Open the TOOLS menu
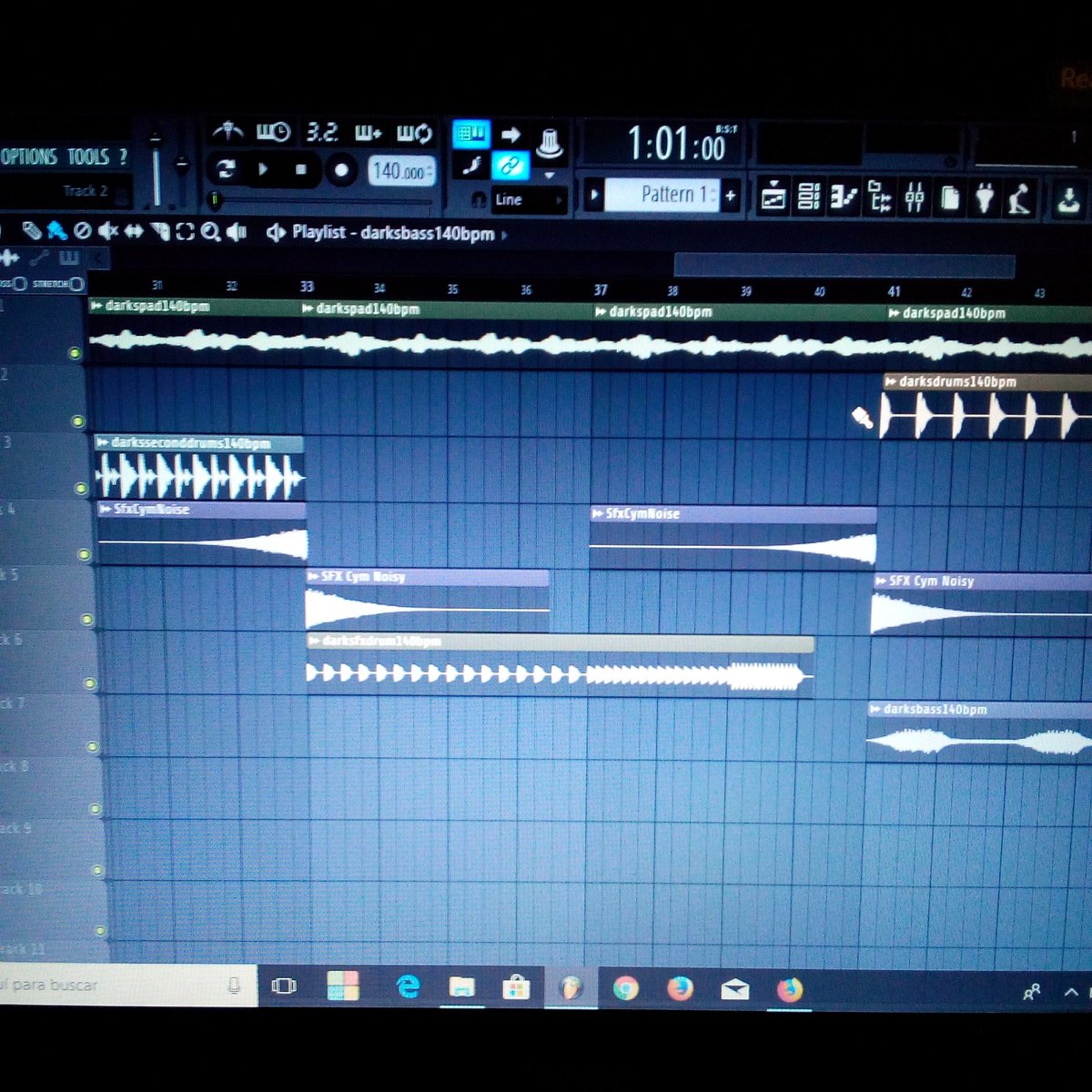 (x=88, y=157)
